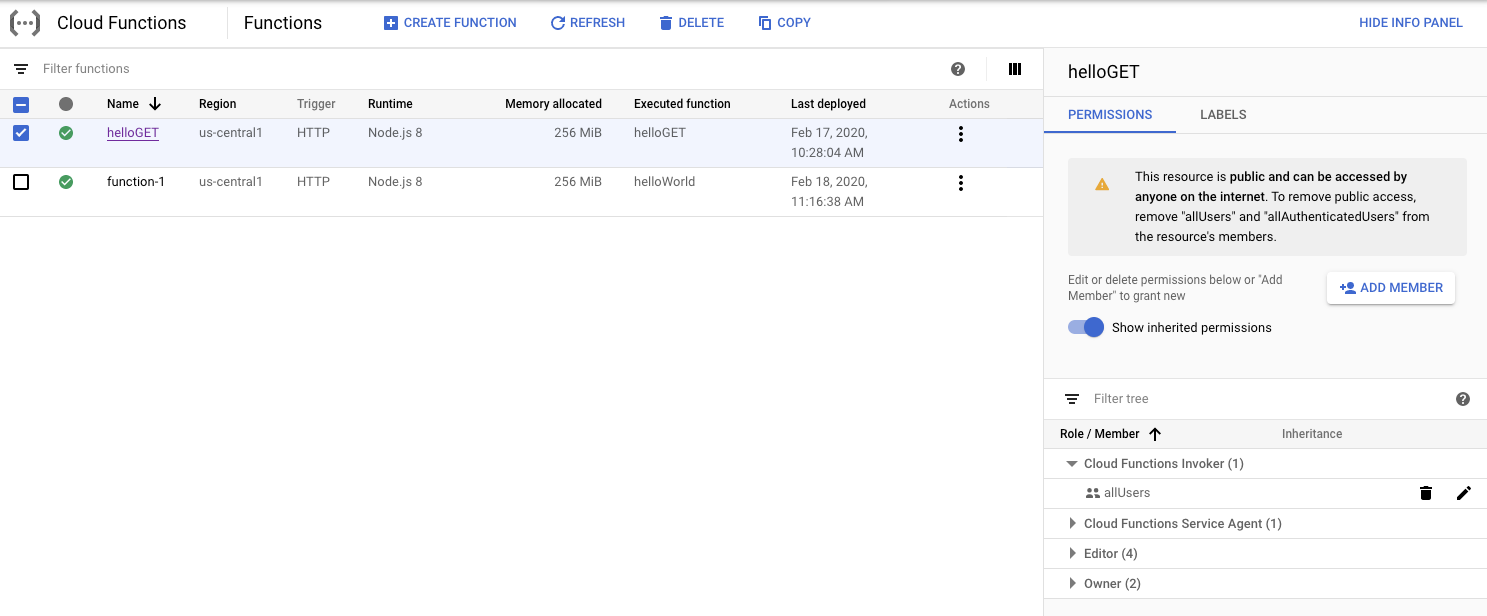Sort by Name using the arrow icon
This screenshot has height=616, width=1487.
click(x=155, y=104)
